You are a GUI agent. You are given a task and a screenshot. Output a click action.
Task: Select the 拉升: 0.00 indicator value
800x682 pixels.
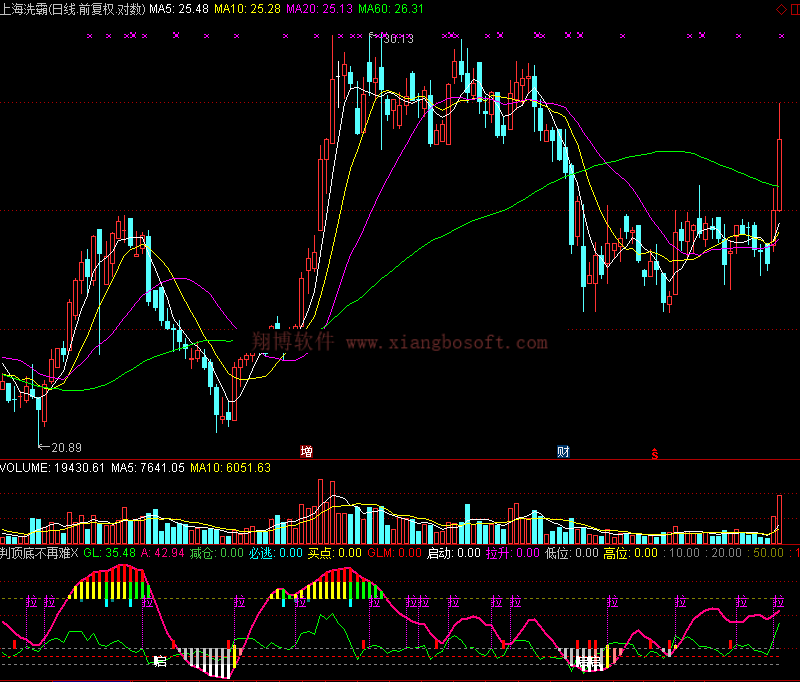point(513,553)
